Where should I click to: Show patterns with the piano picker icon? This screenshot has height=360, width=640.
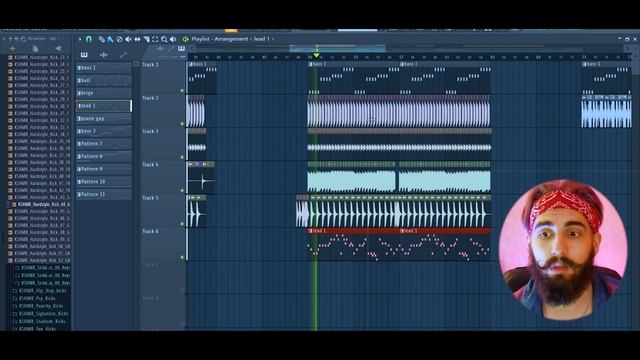pos(84,55)
